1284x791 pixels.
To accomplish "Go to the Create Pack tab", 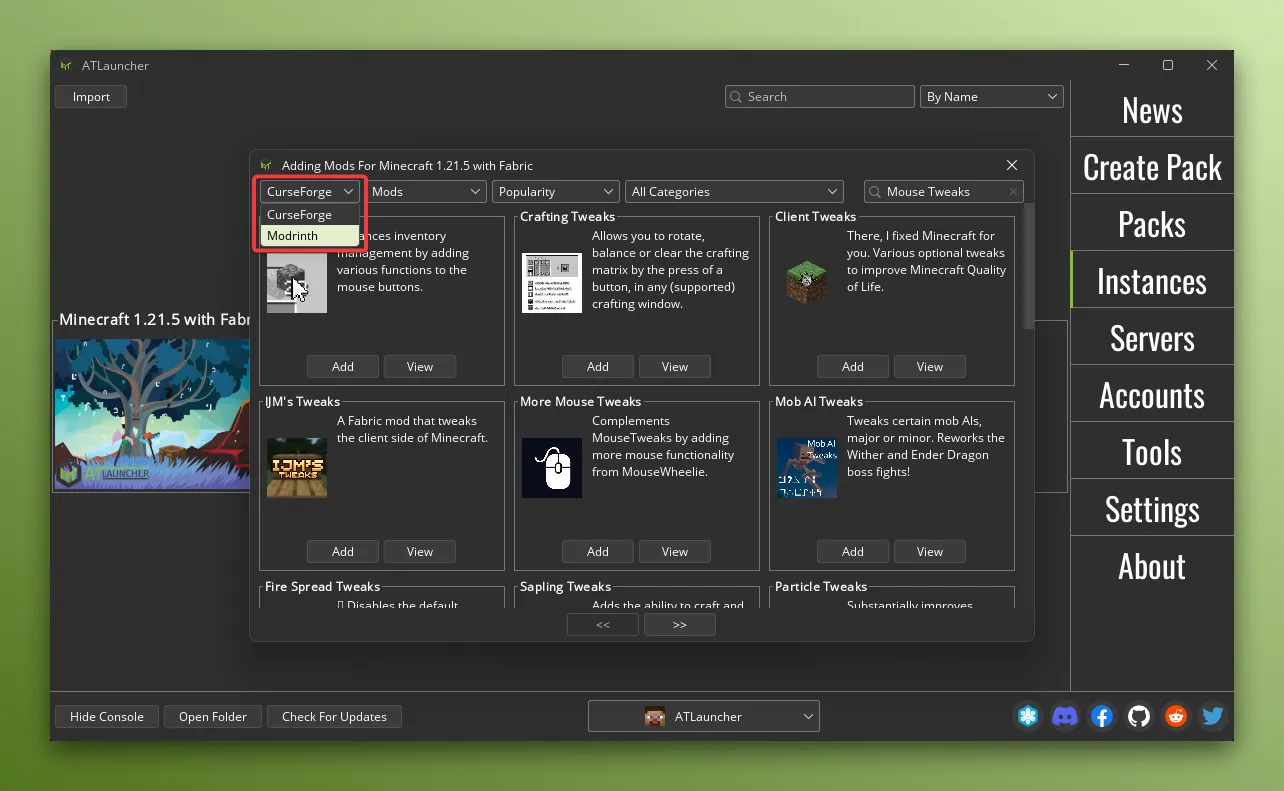I will [x=1152, y=167].
